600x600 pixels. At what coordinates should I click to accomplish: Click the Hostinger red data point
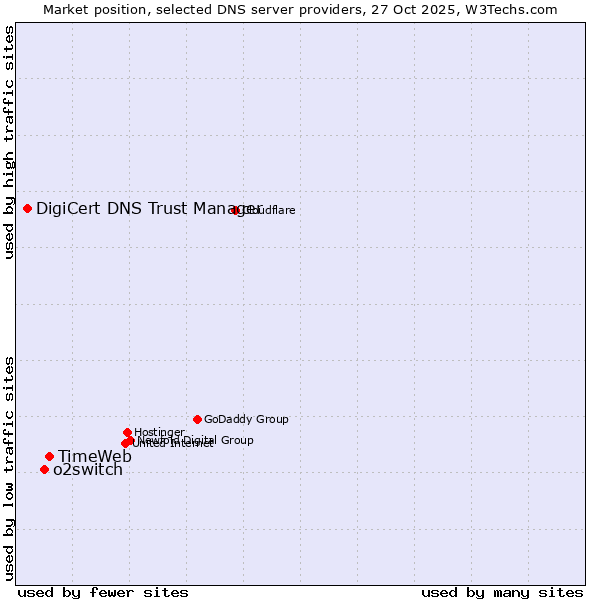[128, 432]
